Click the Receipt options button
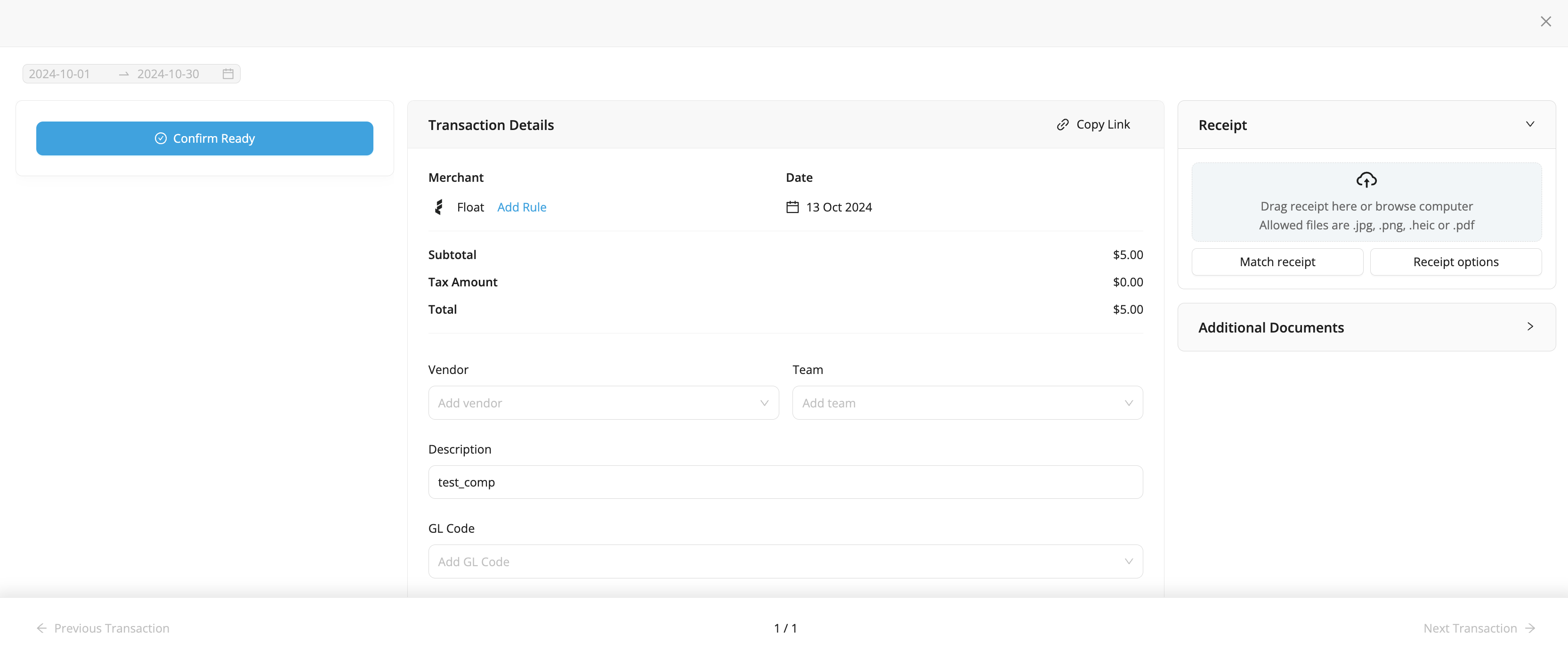1568x650 pixels. (1455, 262)
